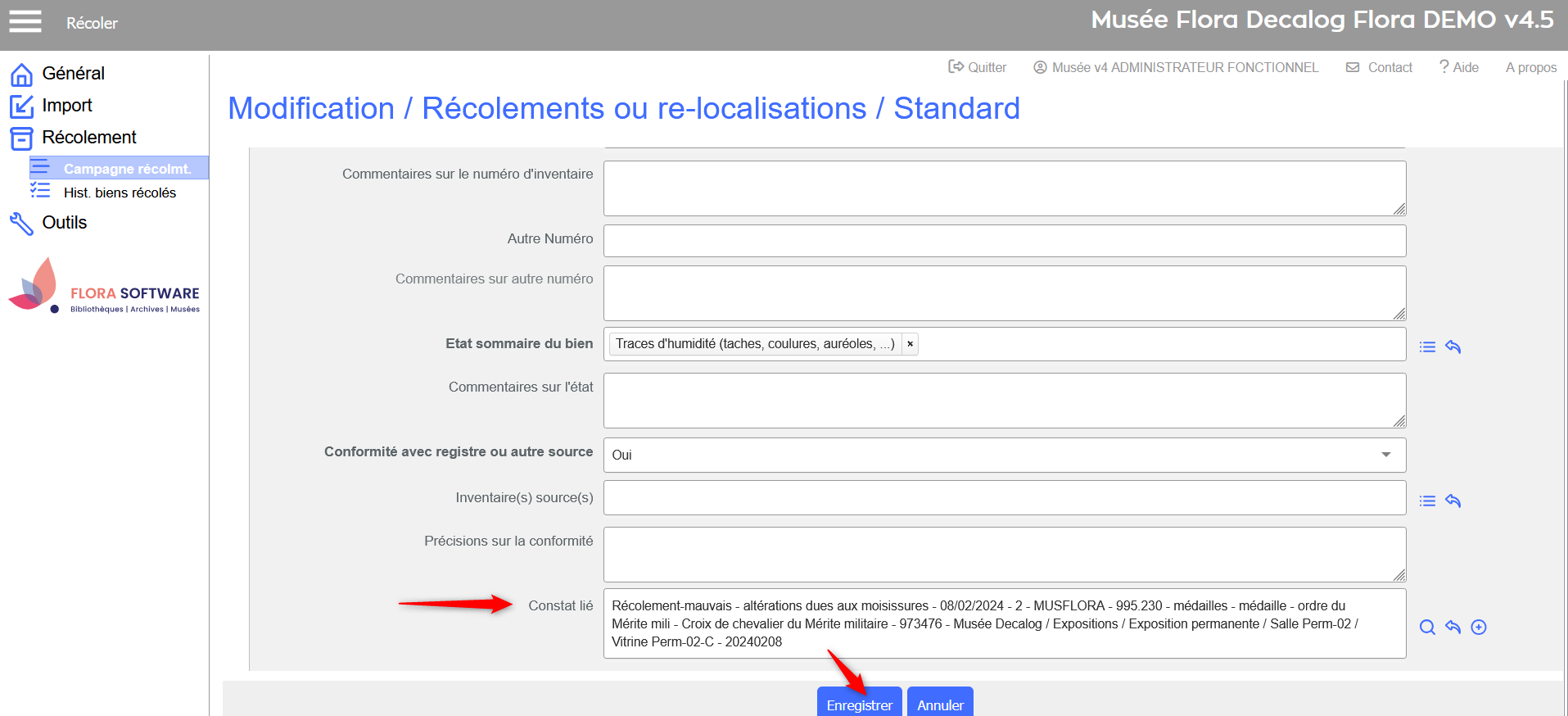This screenshot has height=716, width=1568.
Task: Expand the Outils menu section
Action: point(64,223)
